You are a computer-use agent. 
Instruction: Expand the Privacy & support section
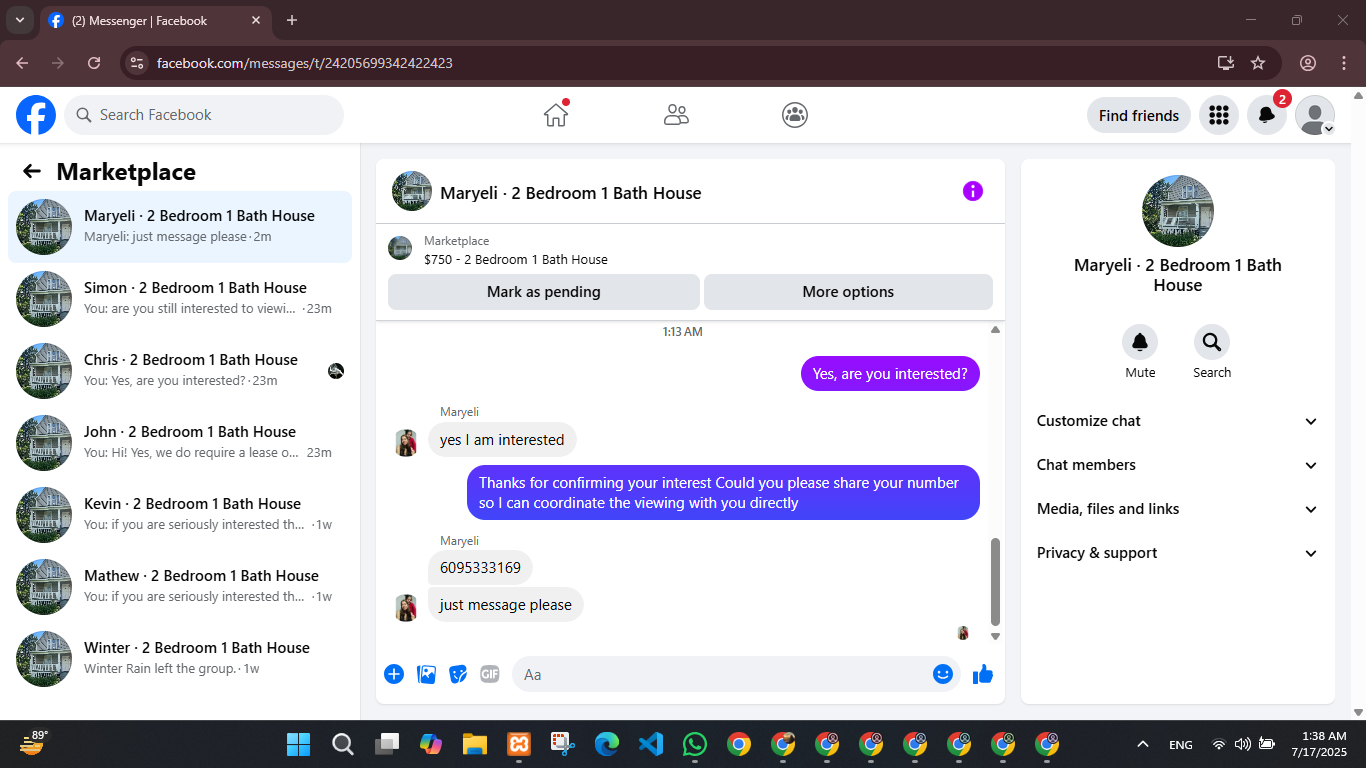(x=1178, y=553)
